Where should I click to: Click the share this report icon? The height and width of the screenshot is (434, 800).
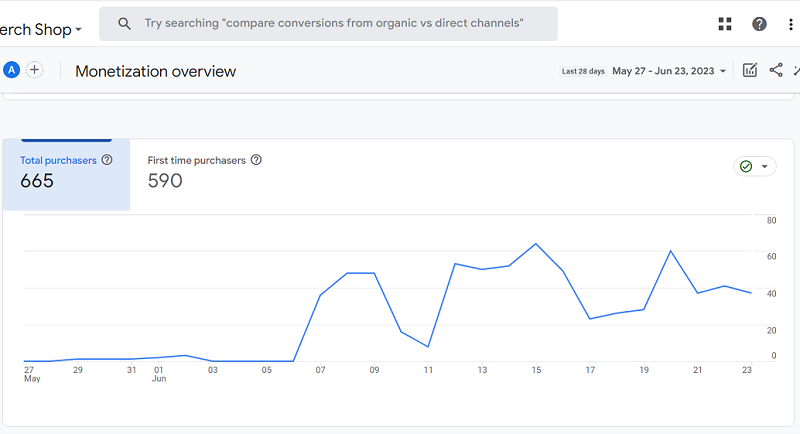[776, 70]
